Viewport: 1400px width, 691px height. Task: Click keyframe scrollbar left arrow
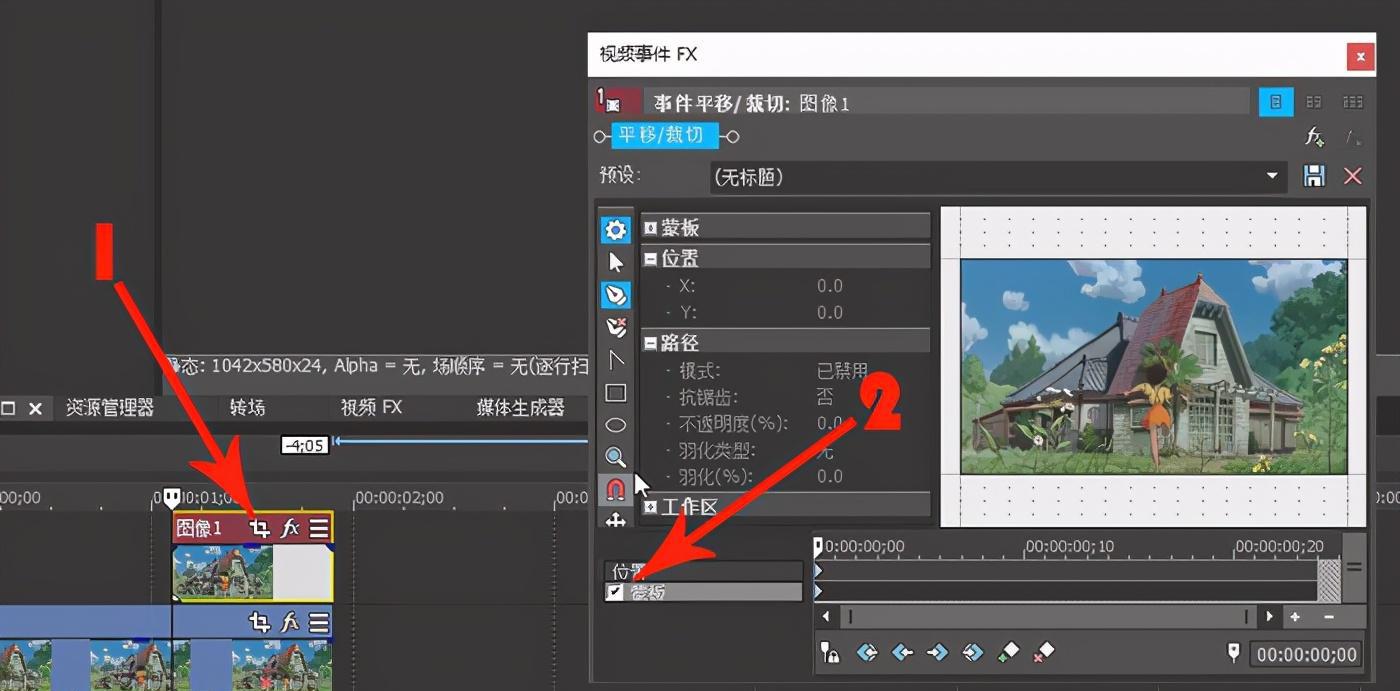click(826, 617)
